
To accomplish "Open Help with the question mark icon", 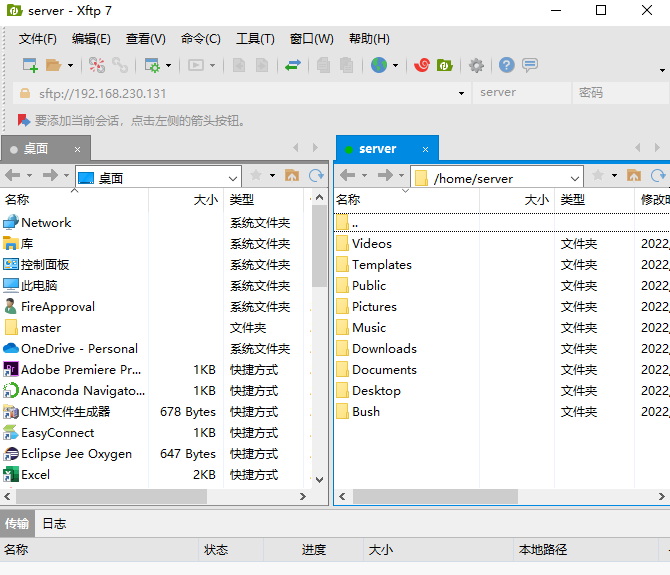I will click(x=506, y=65).
